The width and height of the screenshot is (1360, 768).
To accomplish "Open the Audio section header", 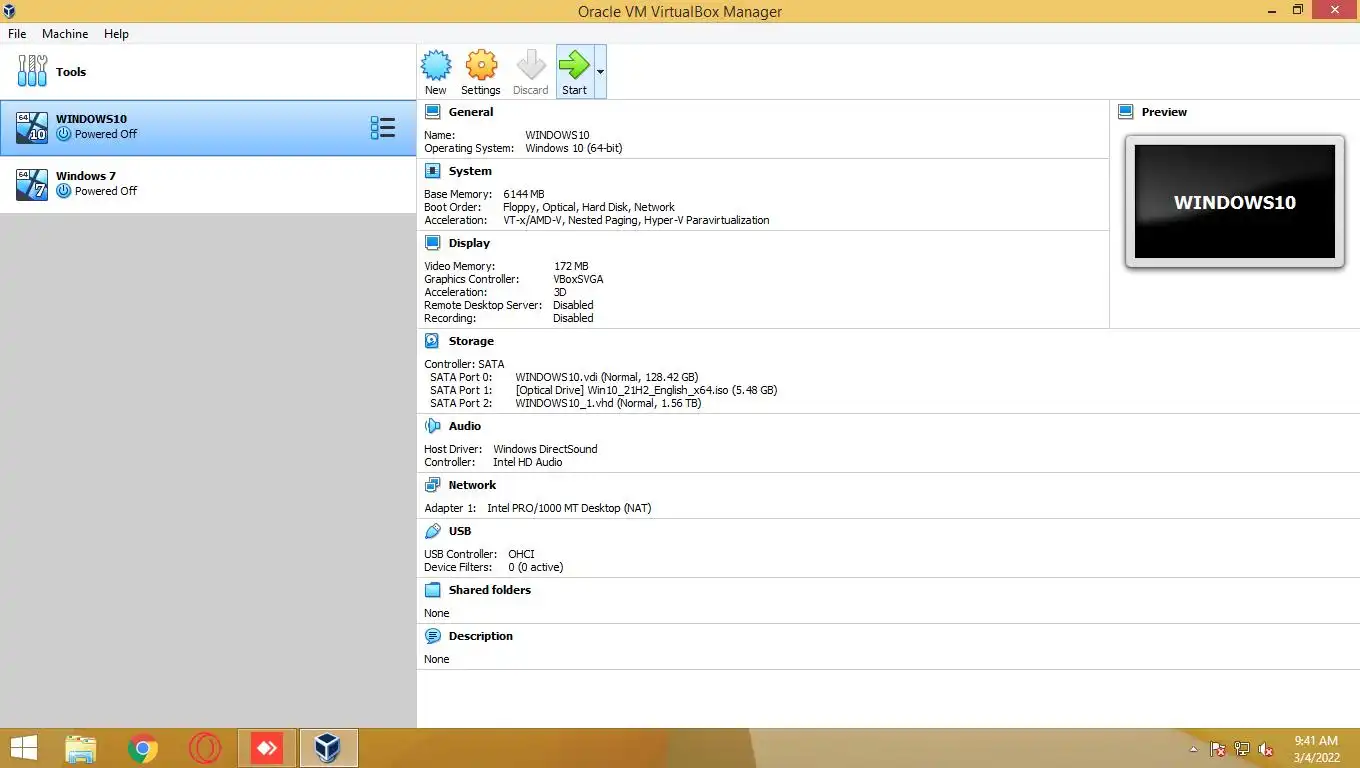I will (x=465, y=426).
